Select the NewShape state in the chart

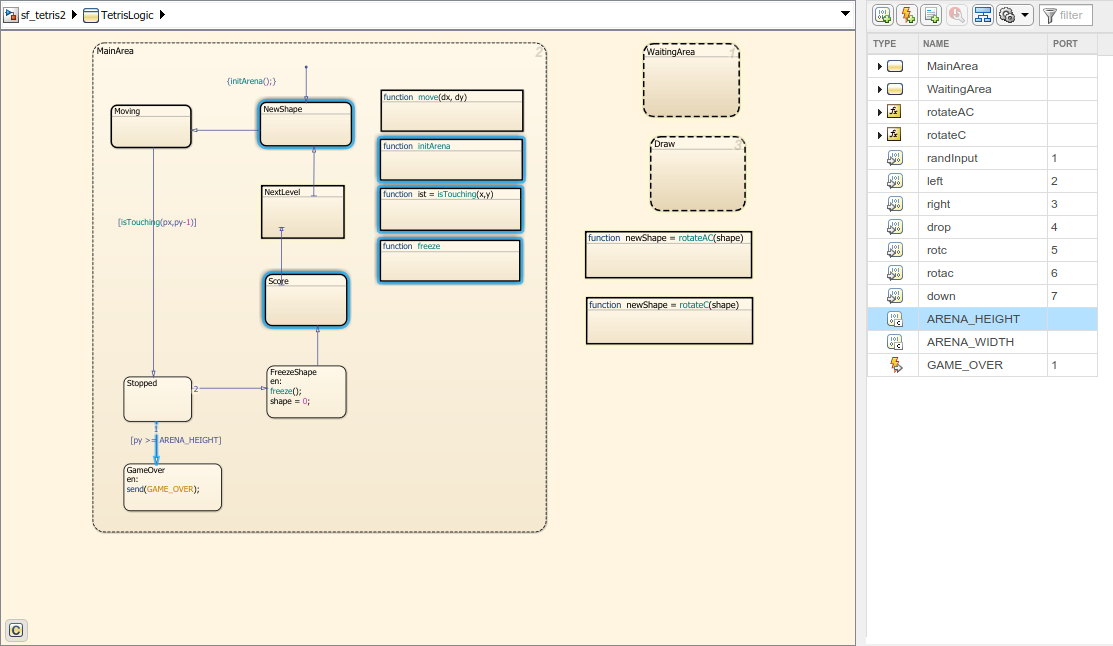pos(305,123)
